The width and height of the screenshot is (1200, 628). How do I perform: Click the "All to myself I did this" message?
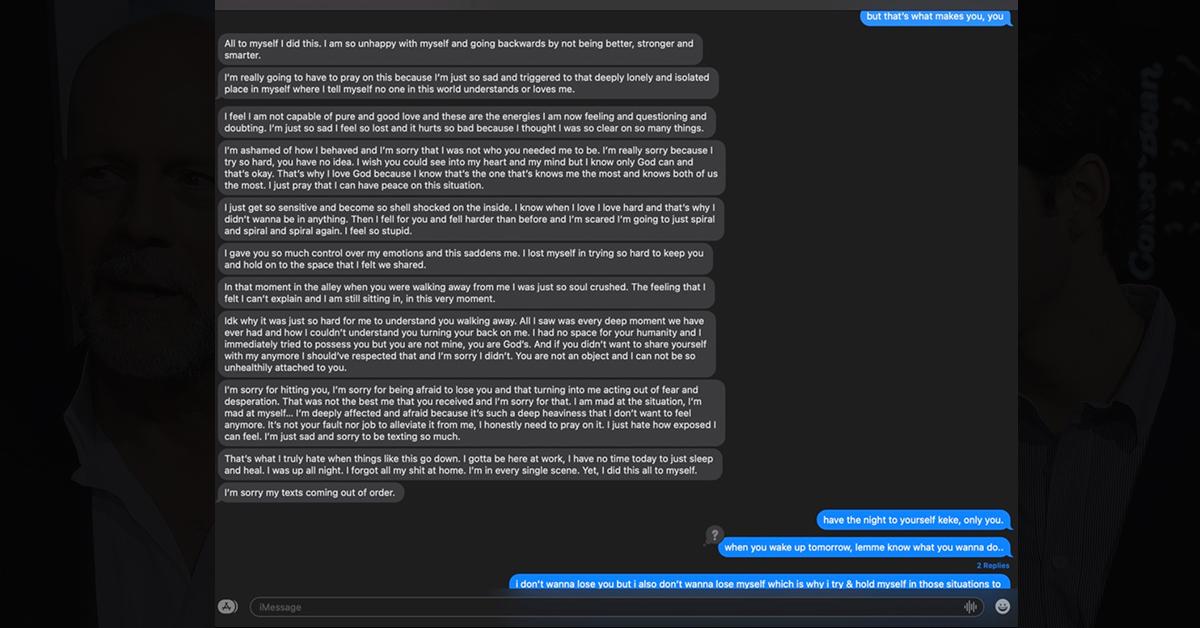(x=460, y=50)
